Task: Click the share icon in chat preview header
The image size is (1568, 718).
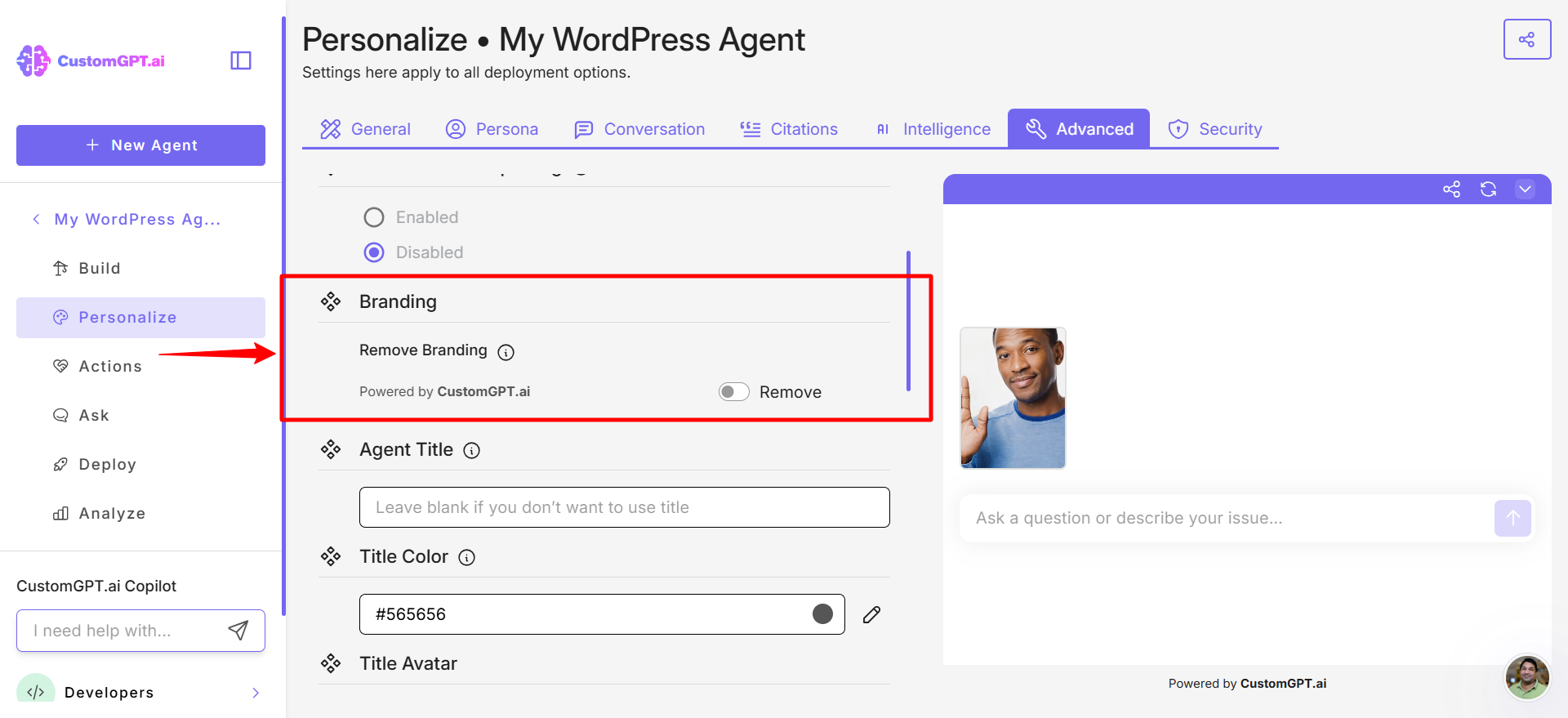Action: 1451,190
